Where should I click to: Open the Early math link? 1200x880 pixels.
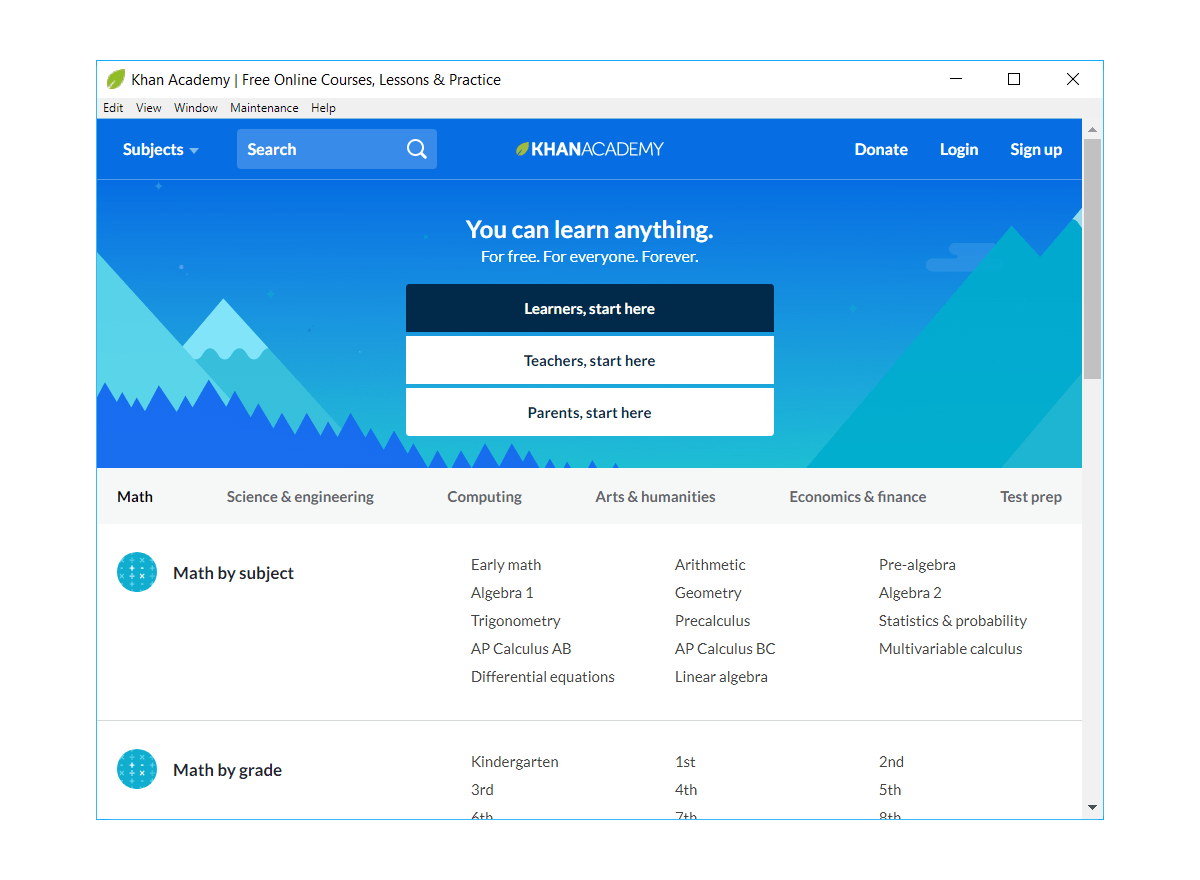tap(506, 565)
